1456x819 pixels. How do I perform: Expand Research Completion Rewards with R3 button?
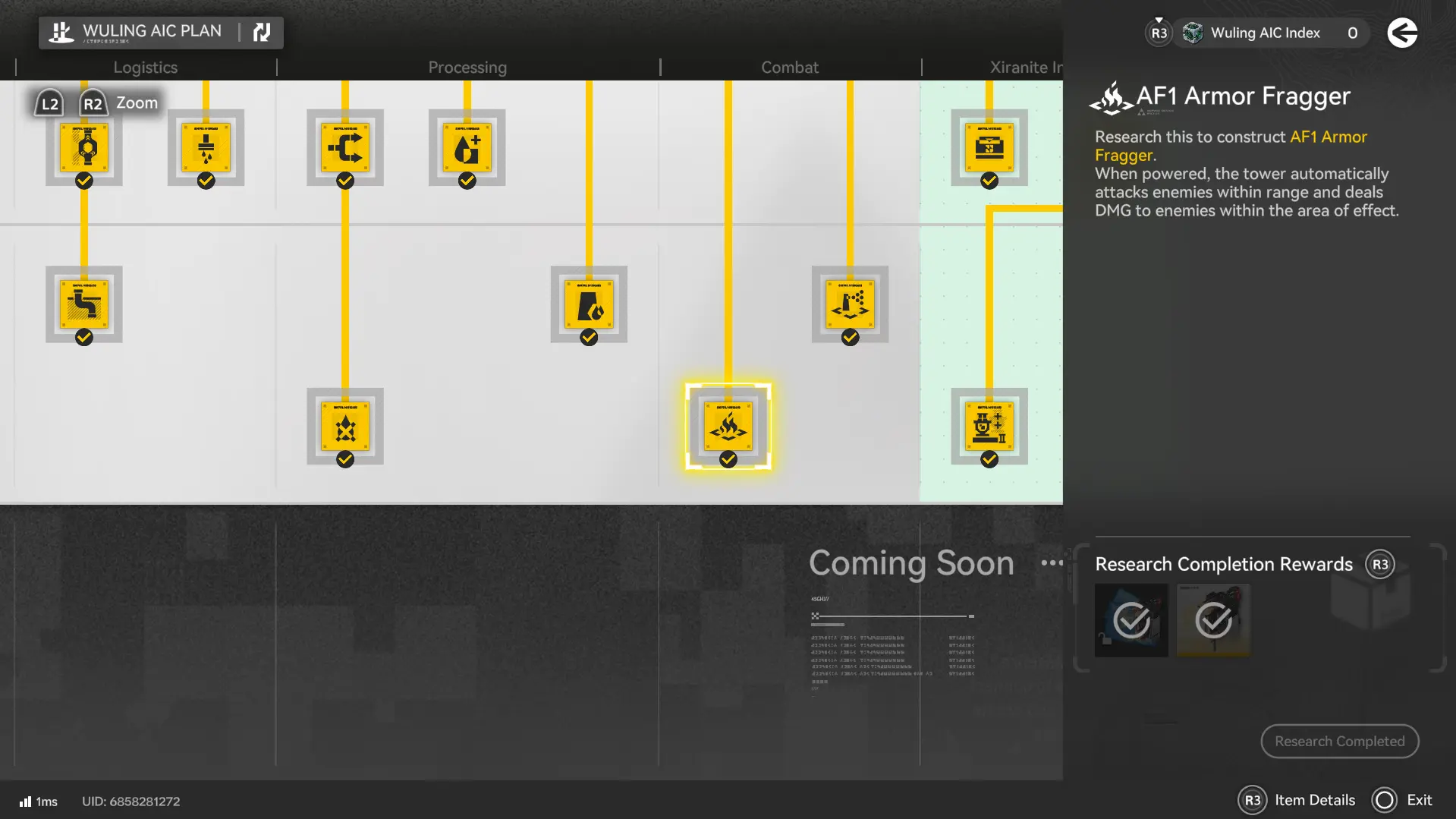(x=1379, y=564)
